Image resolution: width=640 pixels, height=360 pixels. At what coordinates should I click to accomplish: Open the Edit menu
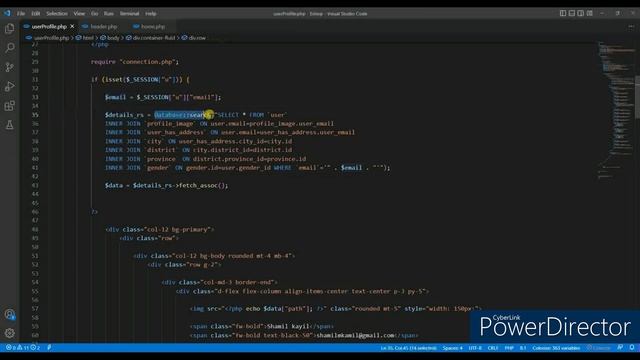[x=36, y=13]
